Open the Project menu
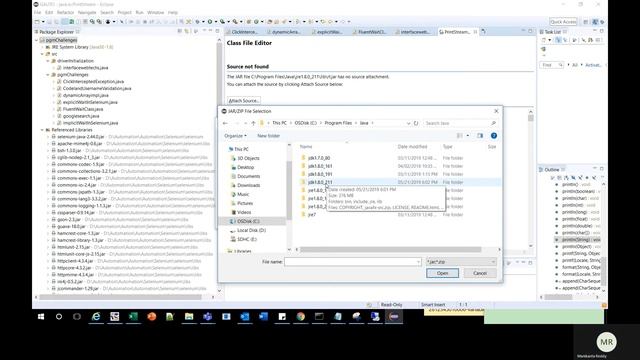This screenshot has width=640, height=360. click(x=124, y=13)
